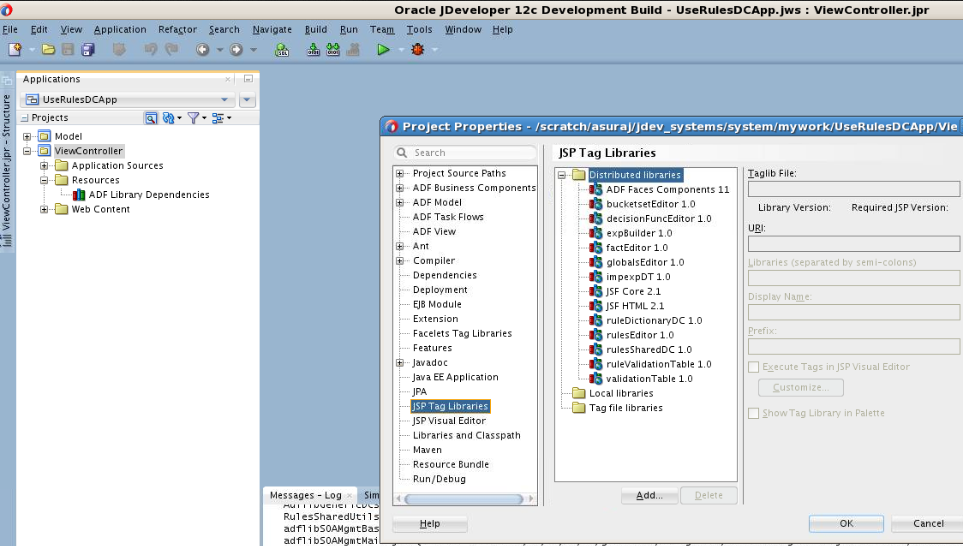Check Show Tag Library in Palette
963x546 pixels.
coord(754,413)
